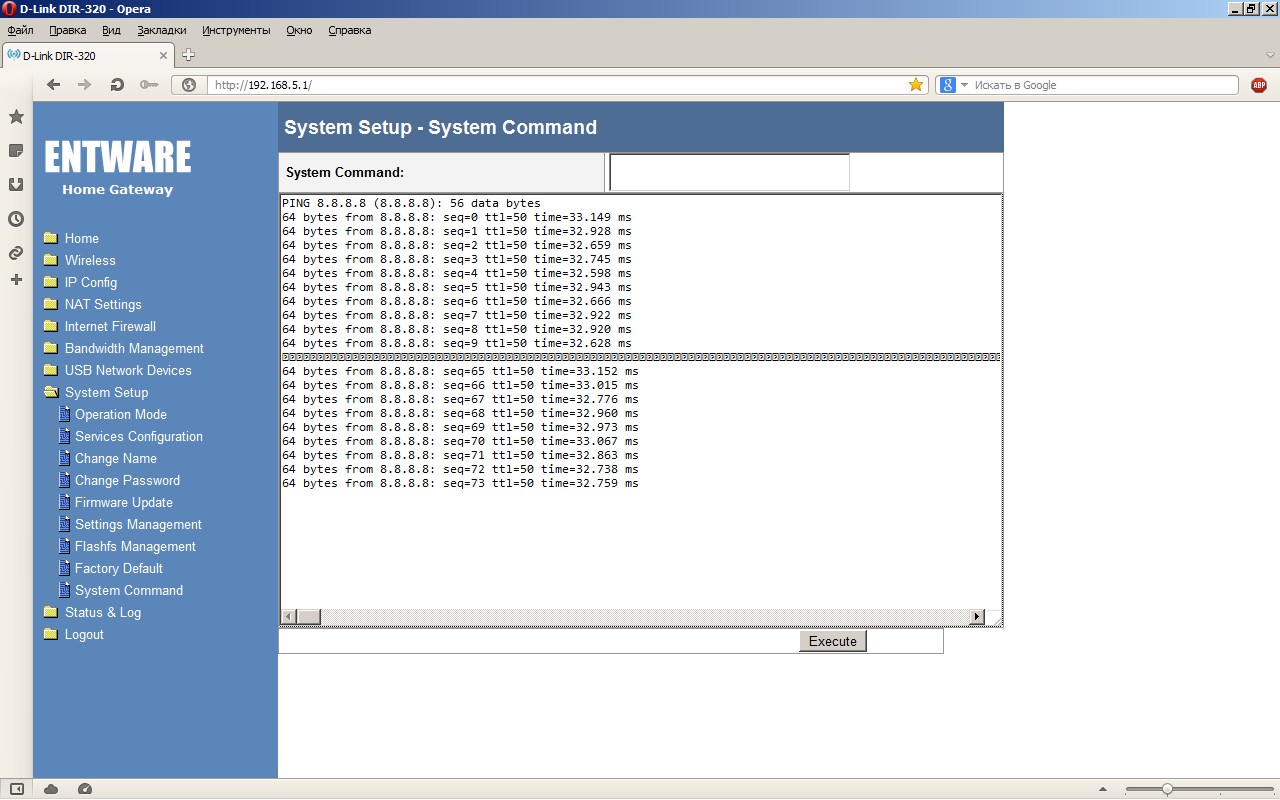
Task: Click the horizontal scrollbar thumb in output
Action: click(x=308, y=617)
